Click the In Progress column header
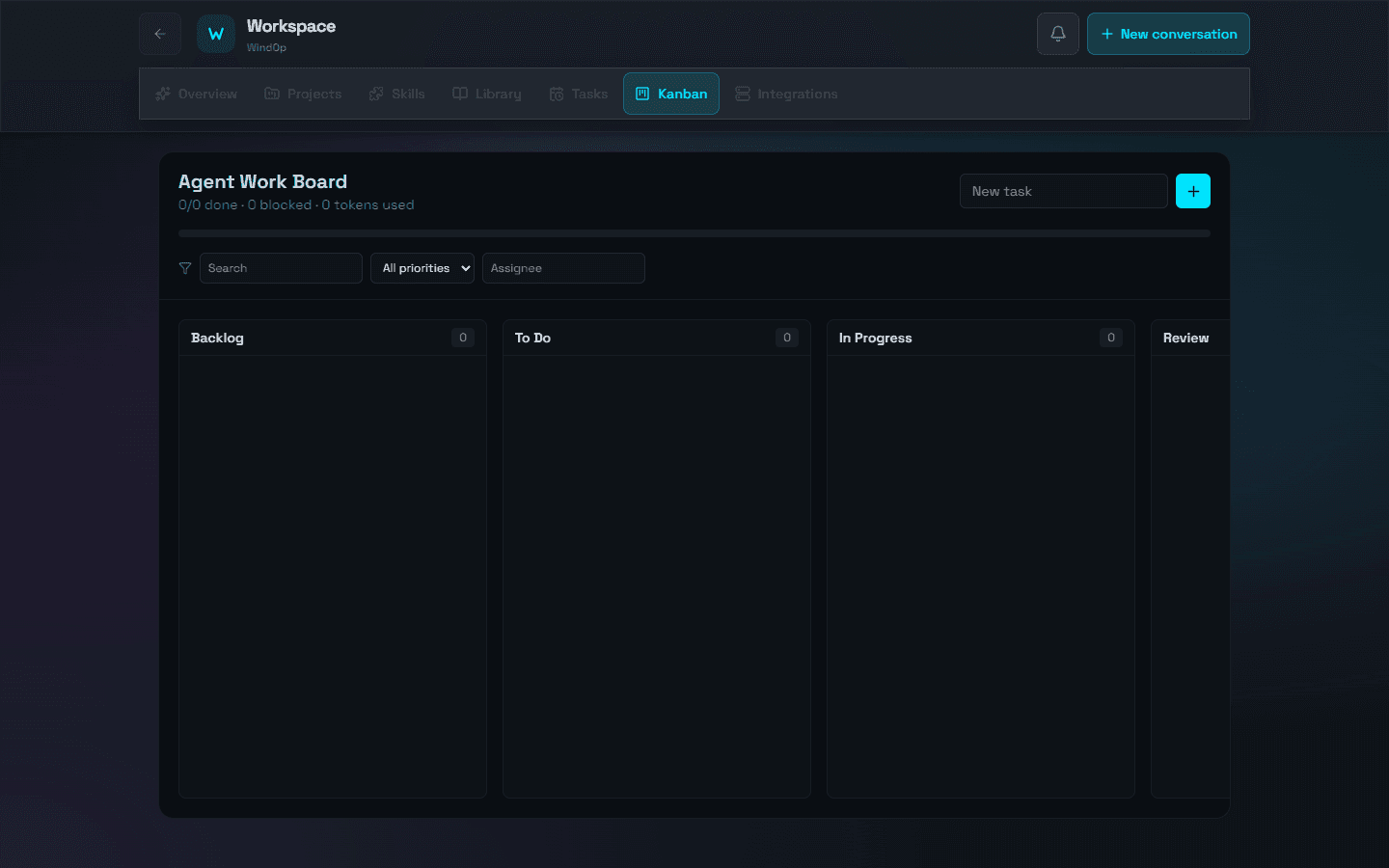Screen dimensions: 1389x868 click(x=981, y=338)
